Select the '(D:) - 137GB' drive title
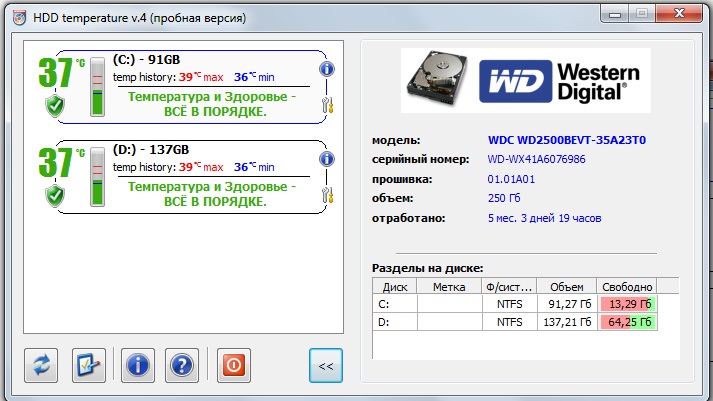The width and height of the screenshot is (713, 401). point(151,150)
